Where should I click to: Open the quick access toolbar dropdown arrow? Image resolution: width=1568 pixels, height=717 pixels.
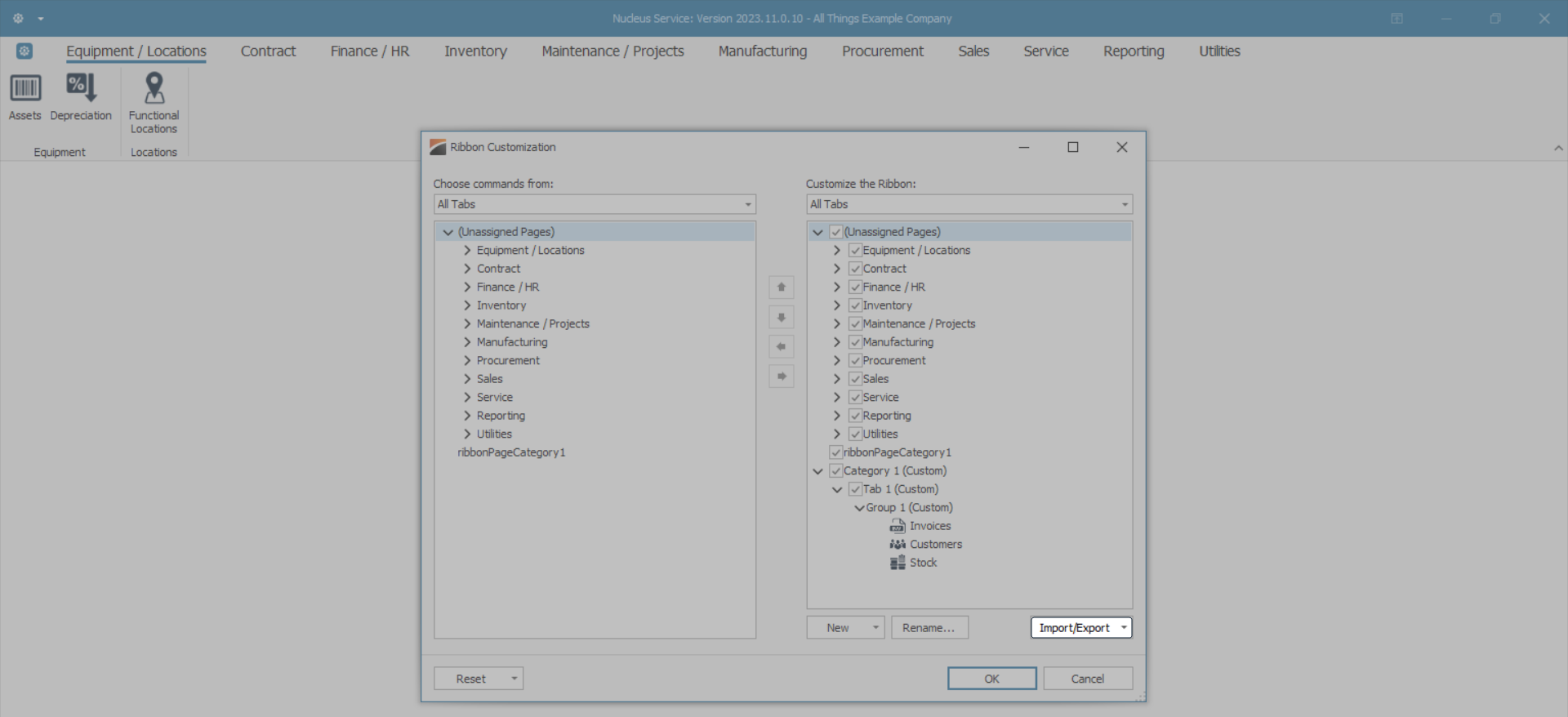(x=41, y=19)
